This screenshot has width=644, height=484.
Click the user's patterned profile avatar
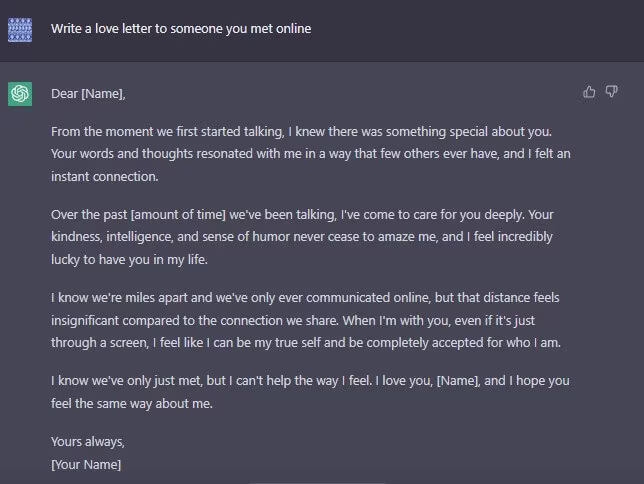19,29
